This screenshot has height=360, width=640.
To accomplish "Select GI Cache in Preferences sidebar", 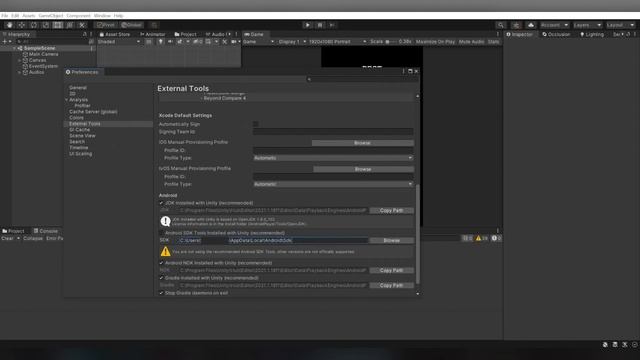I will click(80, 130).
